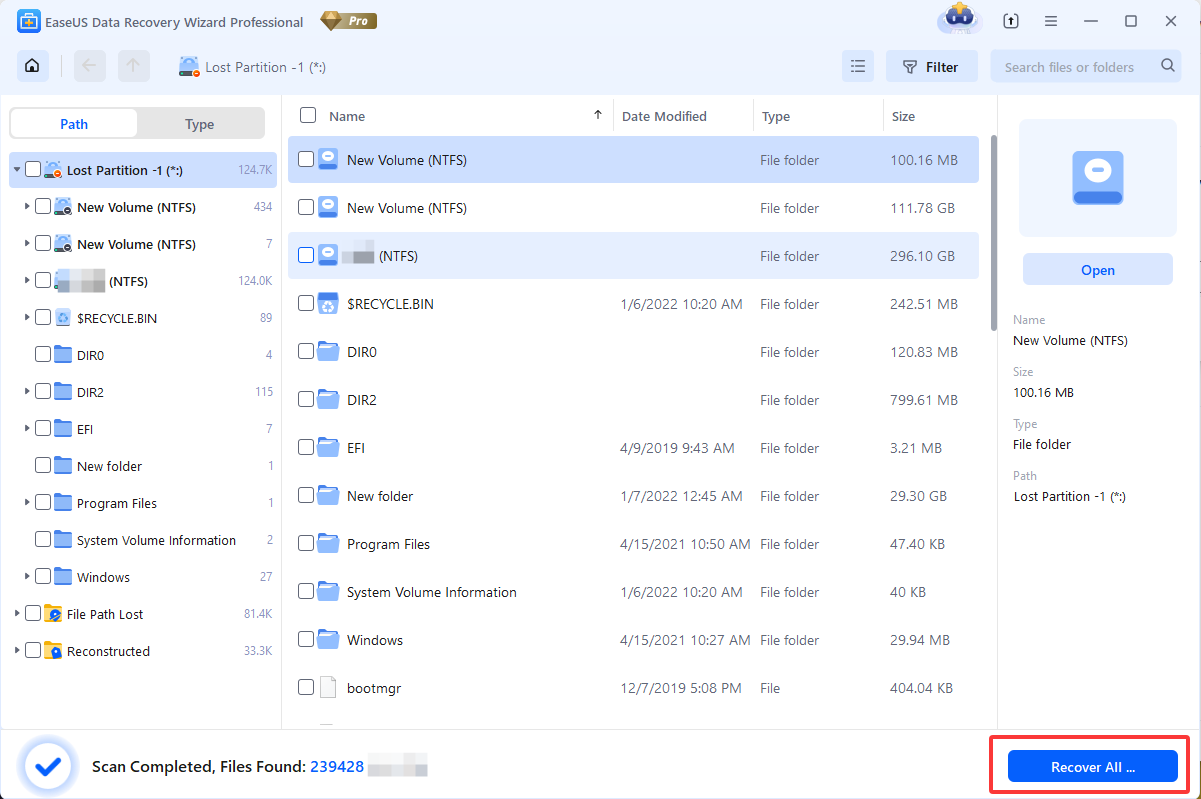Toggle the select-all checkbox beside Name header
The image size is (1201, 799).
tap(308, 116)
